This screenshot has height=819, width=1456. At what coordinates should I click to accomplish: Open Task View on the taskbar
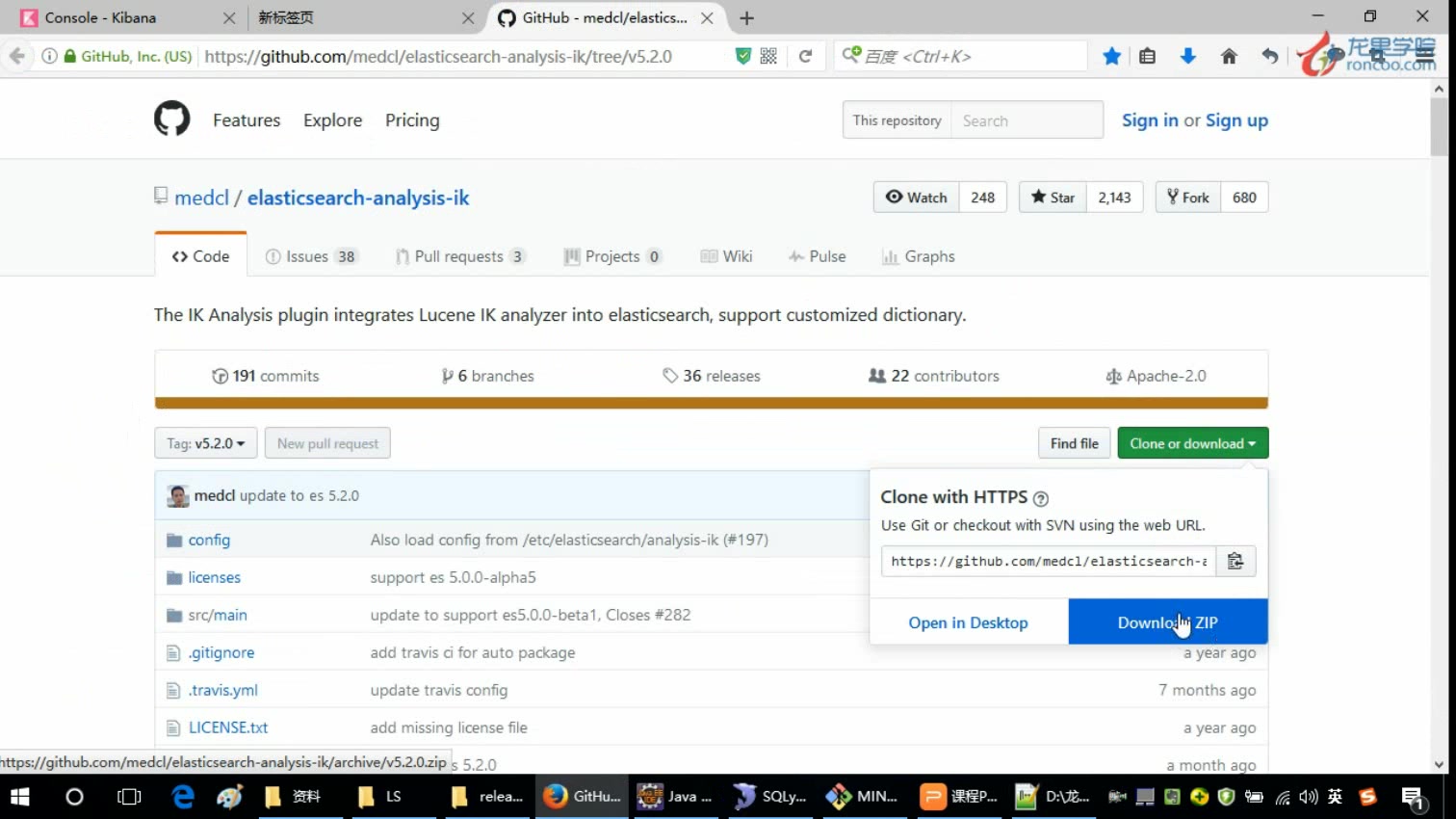[129, 797]
